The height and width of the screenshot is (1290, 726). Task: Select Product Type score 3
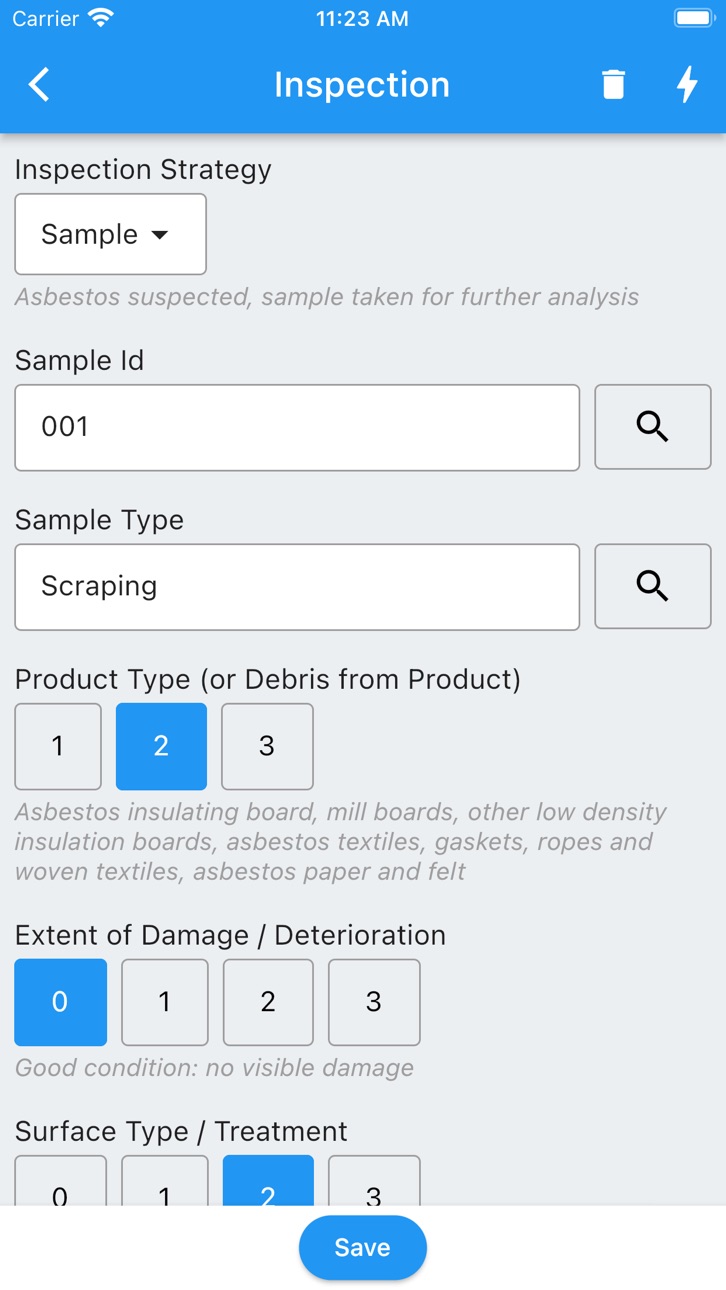click(x=267, y=746)
